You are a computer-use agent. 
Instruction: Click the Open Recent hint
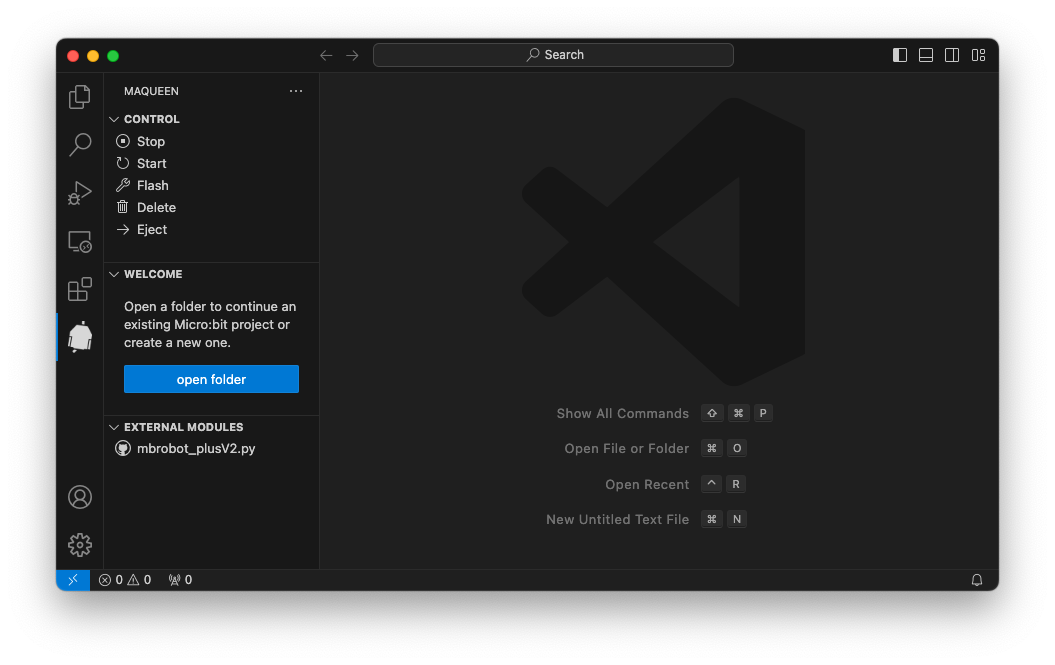click(x=647, y=484)
